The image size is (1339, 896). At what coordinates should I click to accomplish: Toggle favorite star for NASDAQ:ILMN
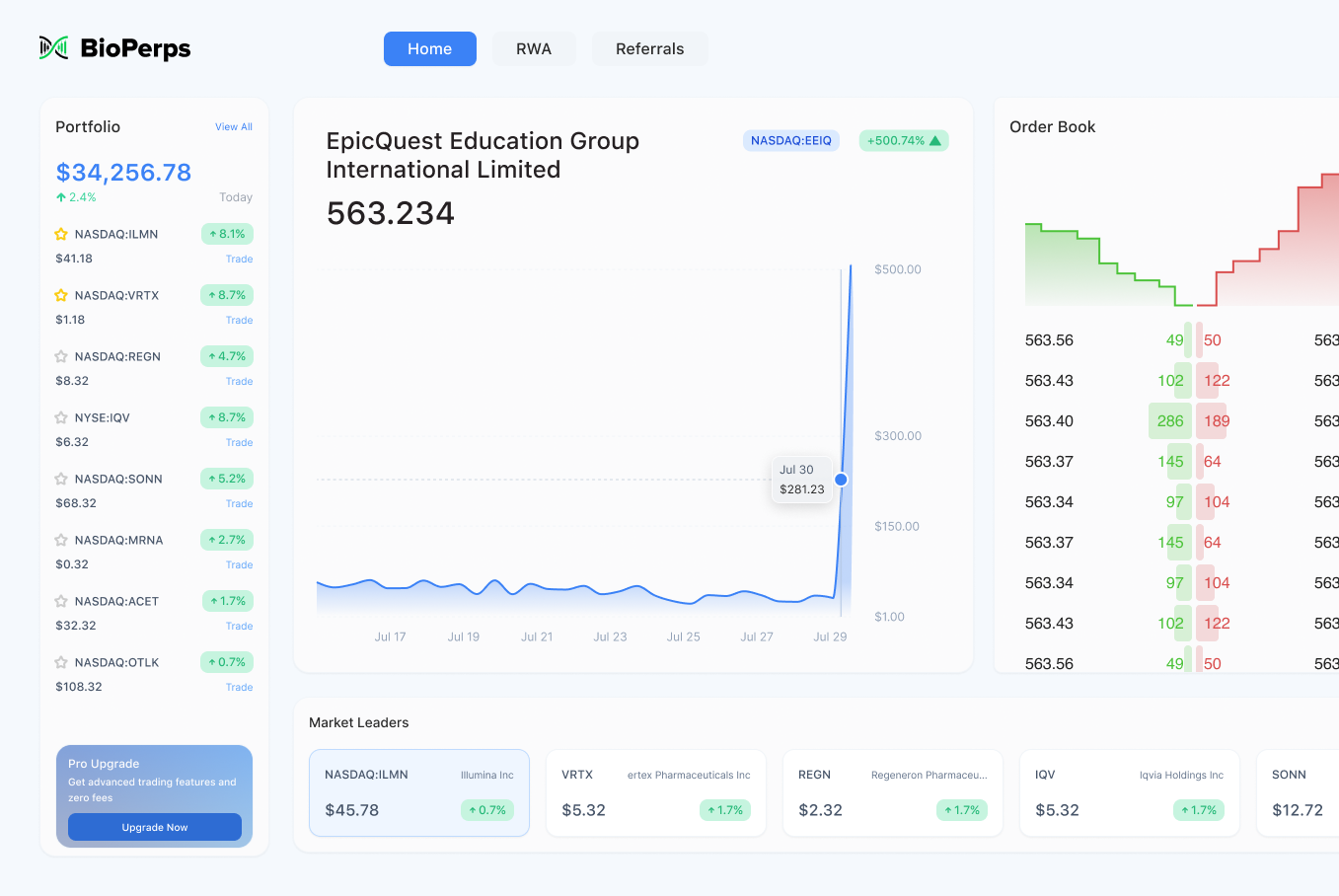[61, 235]
